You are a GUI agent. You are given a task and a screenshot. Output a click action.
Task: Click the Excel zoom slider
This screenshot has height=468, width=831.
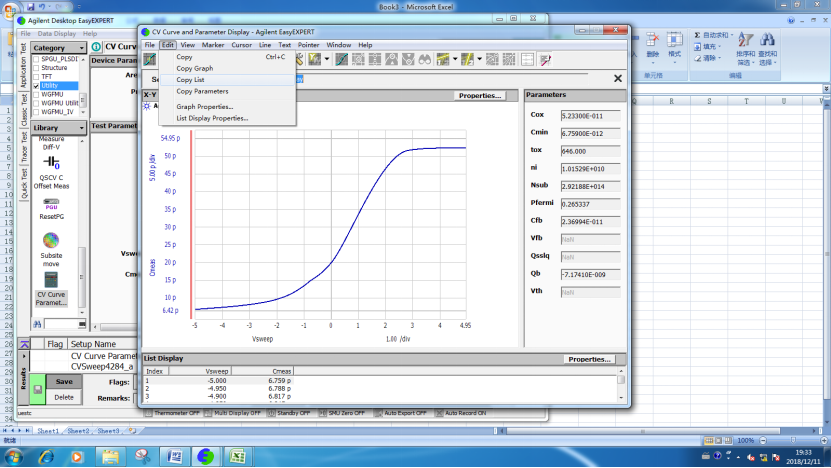pos(793,440)
